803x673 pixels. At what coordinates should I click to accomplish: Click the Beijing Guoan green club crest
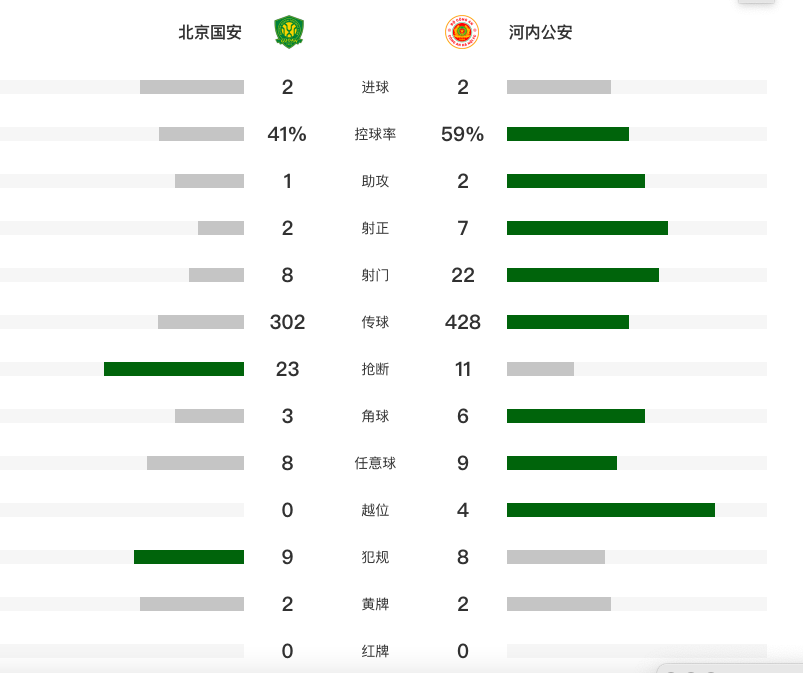pos(288,32)
